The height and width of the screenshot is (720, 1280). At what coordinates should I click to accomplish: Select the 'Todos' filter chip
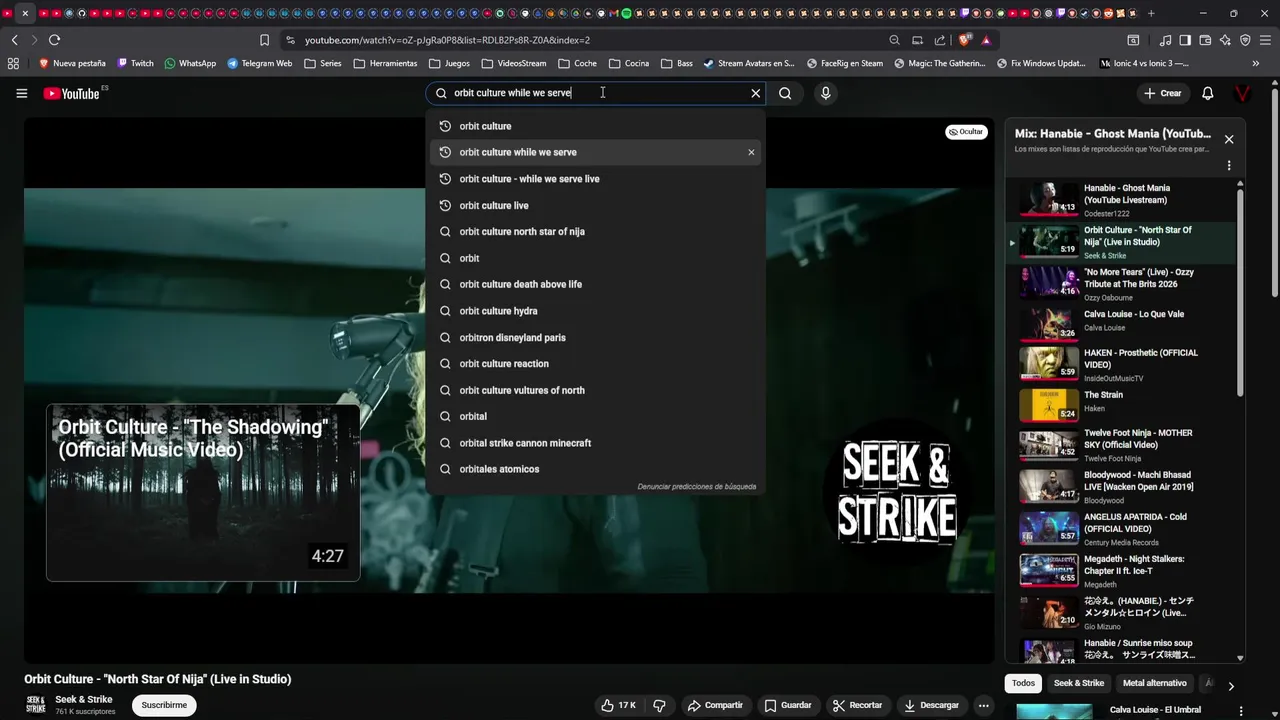click(x=1023, y=683)
